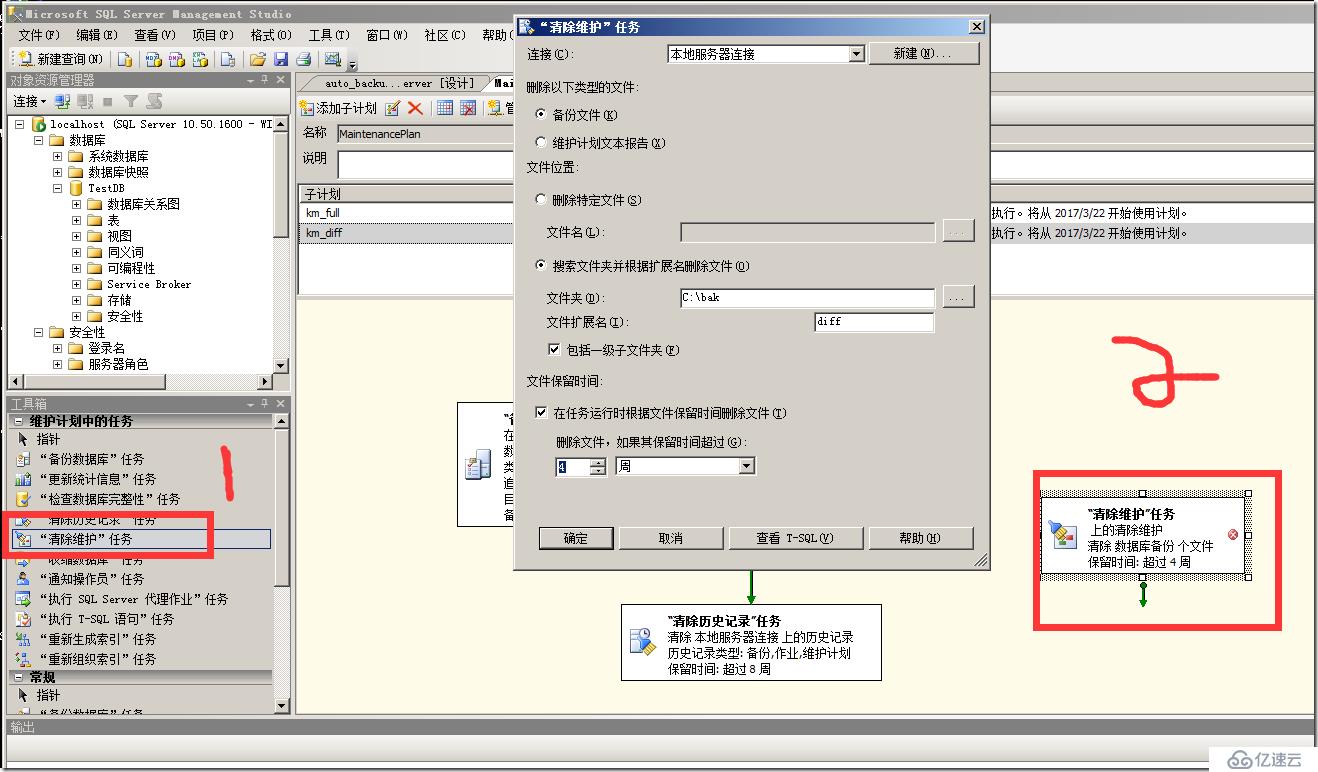
Task: Click the 帮助(H) button in dialog
Action: (x=921, y=538)
